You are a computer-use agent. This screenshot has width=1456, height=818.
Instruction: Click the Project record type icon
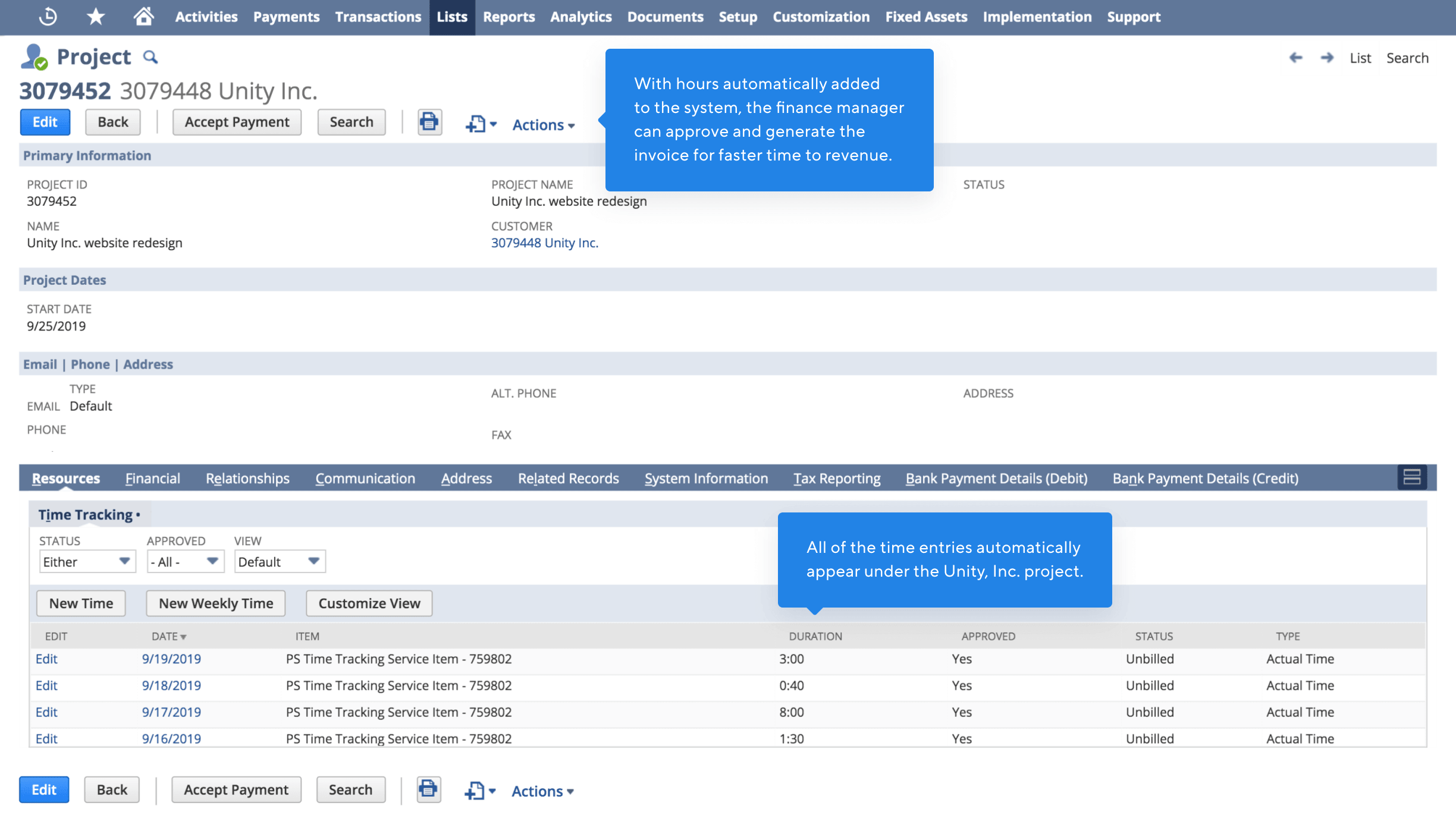coord(34,57)
